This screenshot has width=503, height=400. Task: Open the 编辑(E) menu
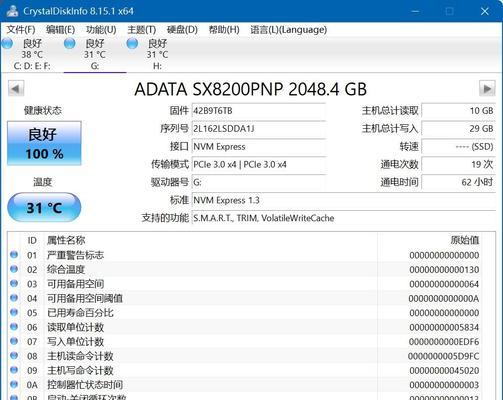[60, 30]
